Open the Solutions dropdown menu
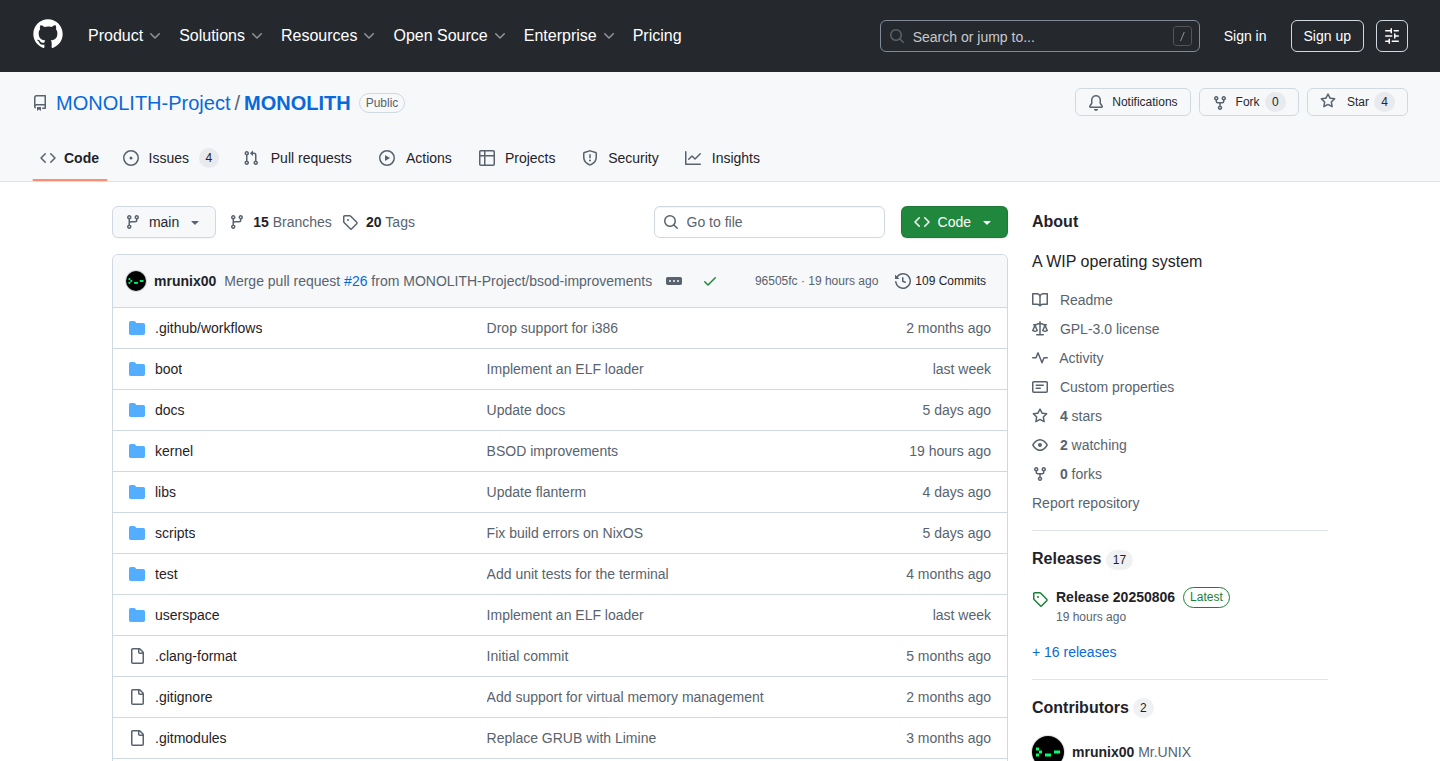1440x761 pixels. pyautogui.click(x=221, y=35)
